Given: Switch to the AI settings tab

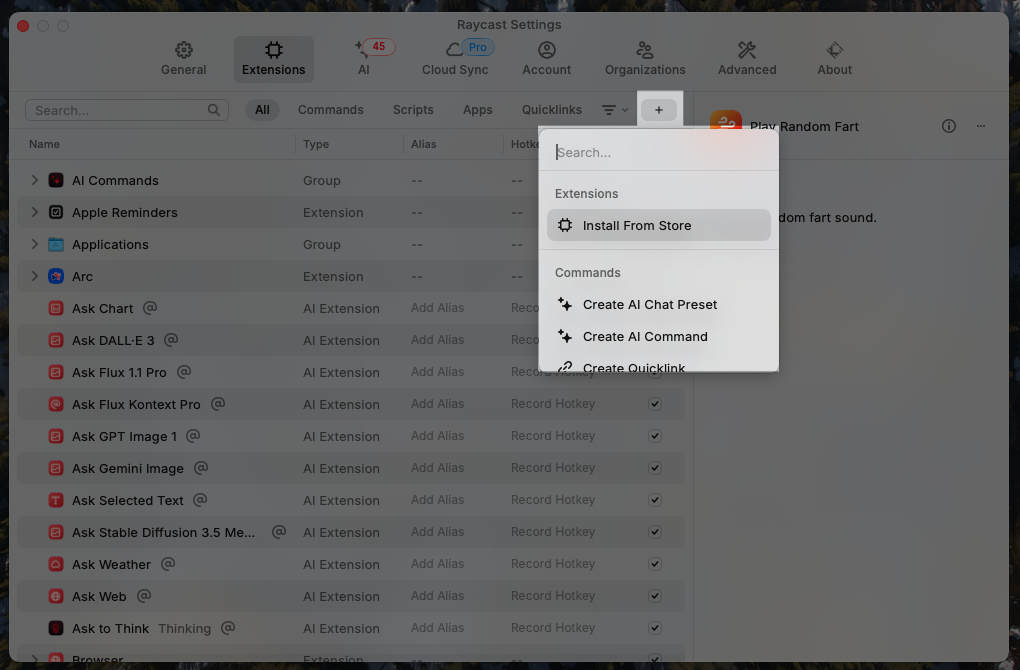Looking at the screenshot, I should 364,59.
